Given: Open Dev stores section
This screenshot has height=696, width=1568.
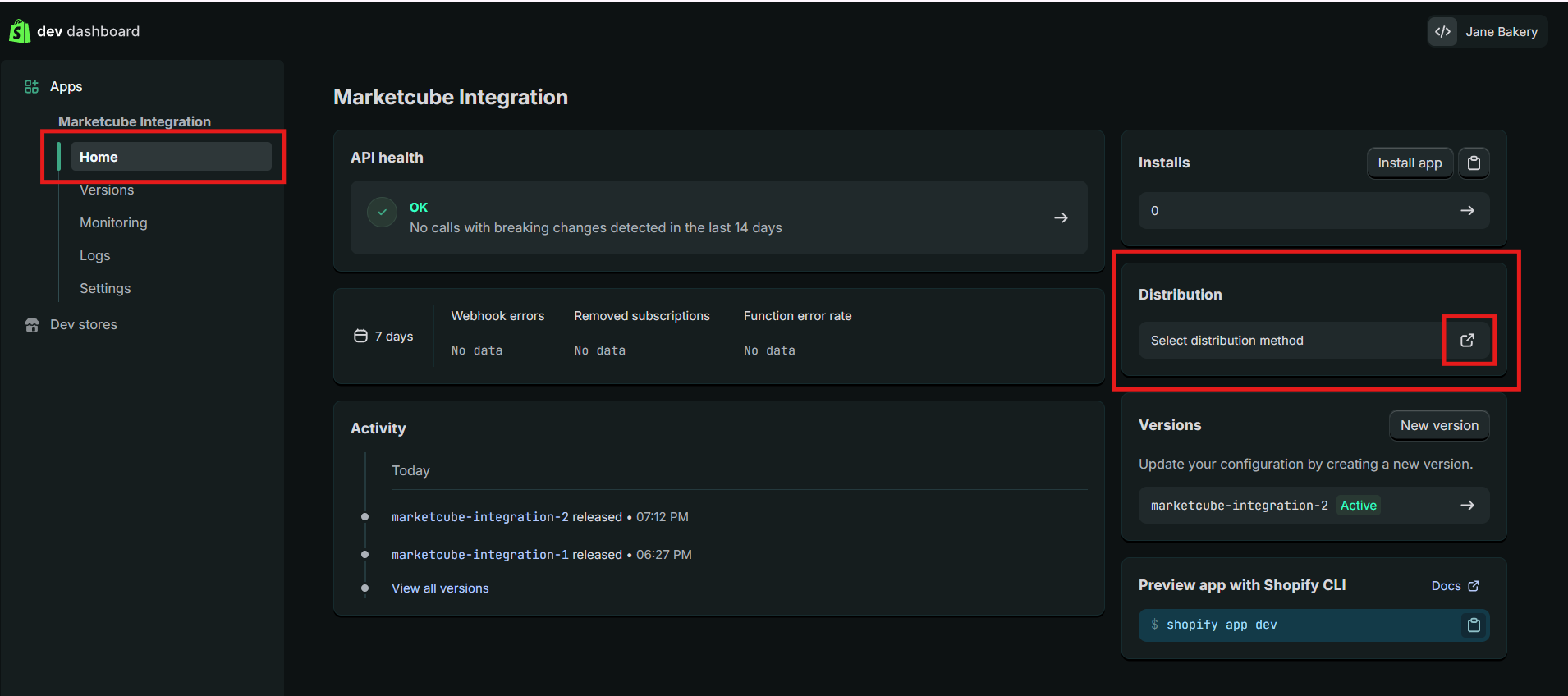Looking at the screenshot, I should pyautogui.click(x=84, y=324).
